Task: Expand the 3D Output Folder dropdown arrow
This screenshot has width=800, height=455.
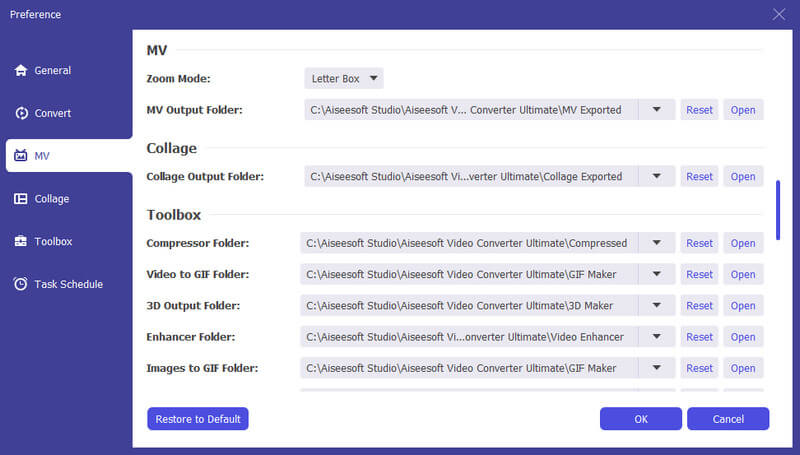Action: (x=657, y=306)
